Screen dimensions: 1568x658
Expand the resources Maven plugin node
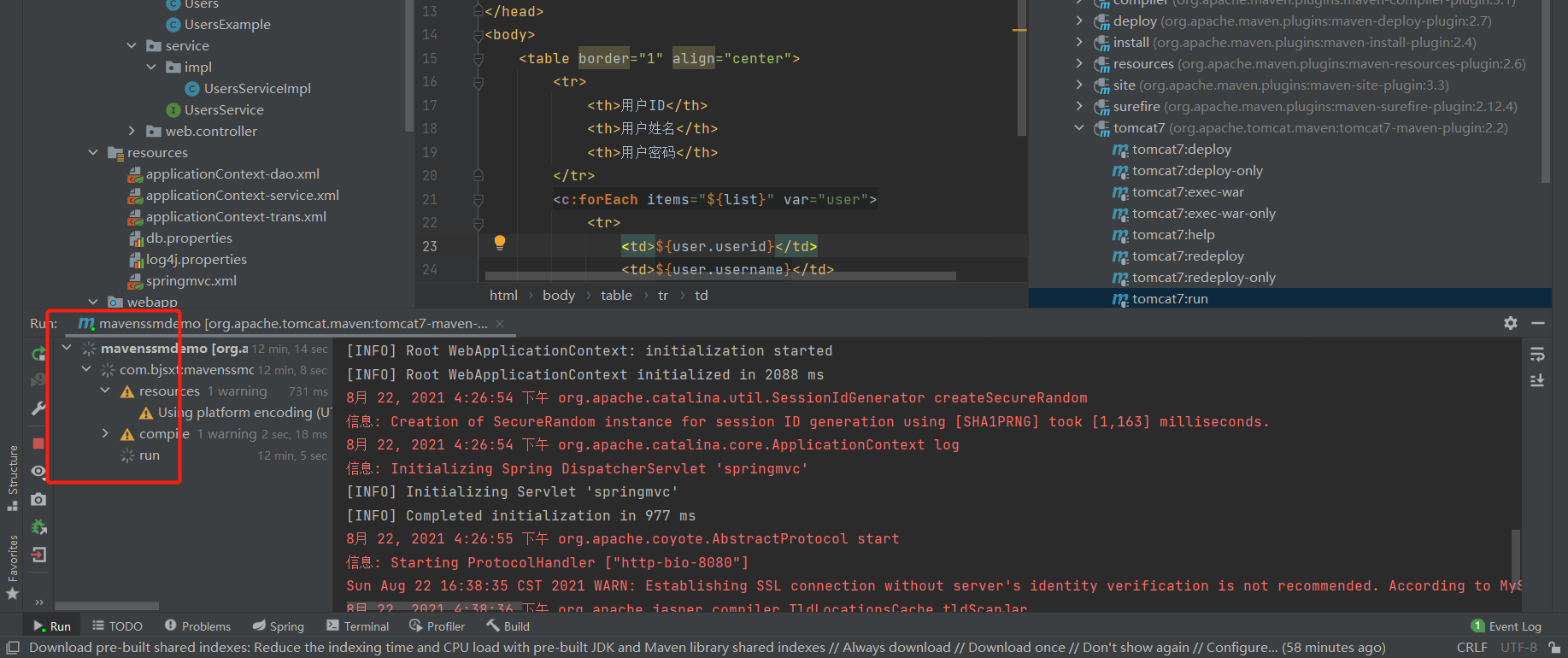pyautogui.click(x=1079, y=64)
